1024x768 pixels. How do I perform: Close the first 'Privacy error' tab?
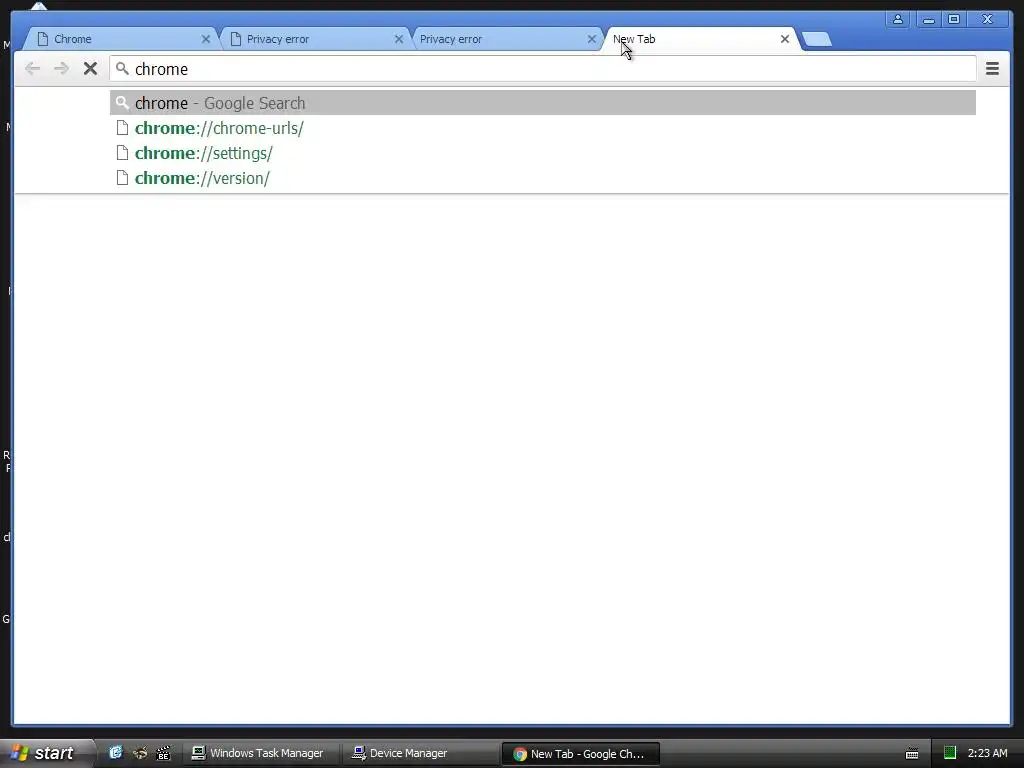(398, 39)
